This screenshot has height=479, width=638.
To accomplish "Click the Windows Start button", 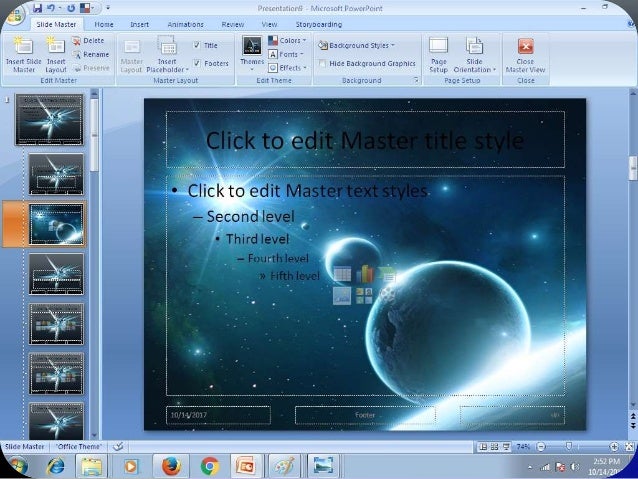I will coord(16,466).
